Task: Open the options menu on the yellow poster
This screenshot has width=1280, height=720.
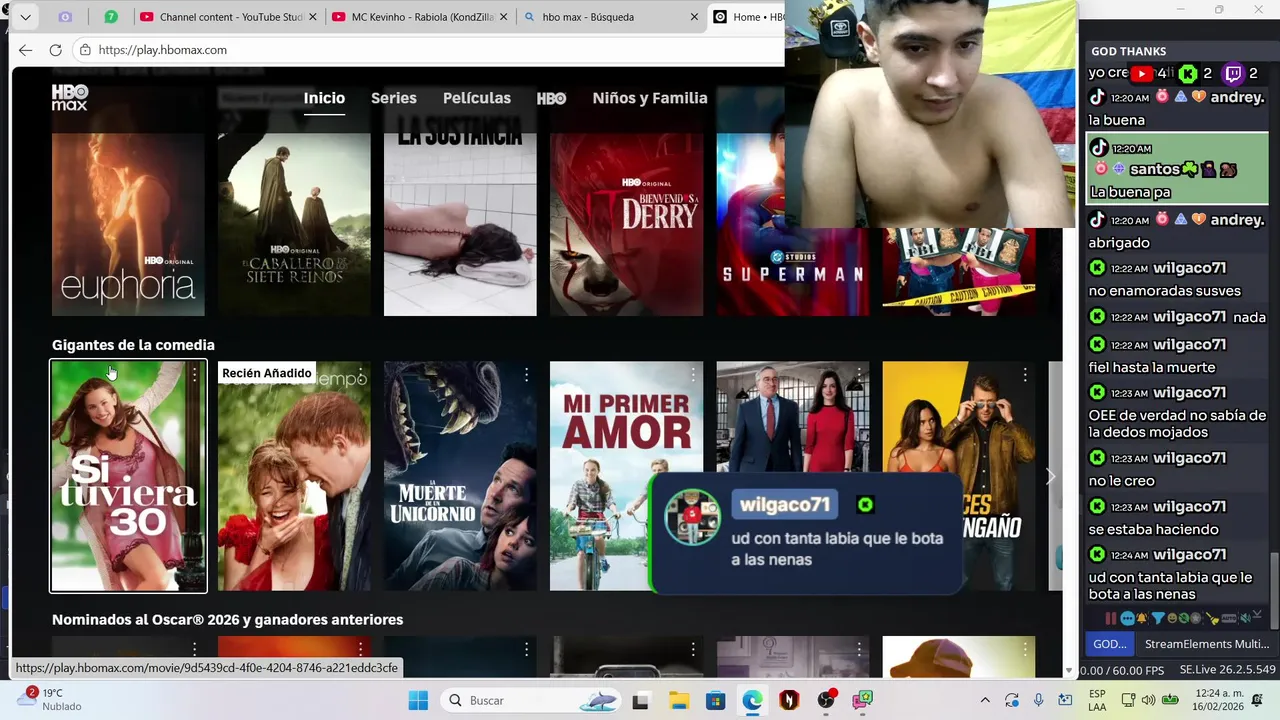Action: [1024, 374]
